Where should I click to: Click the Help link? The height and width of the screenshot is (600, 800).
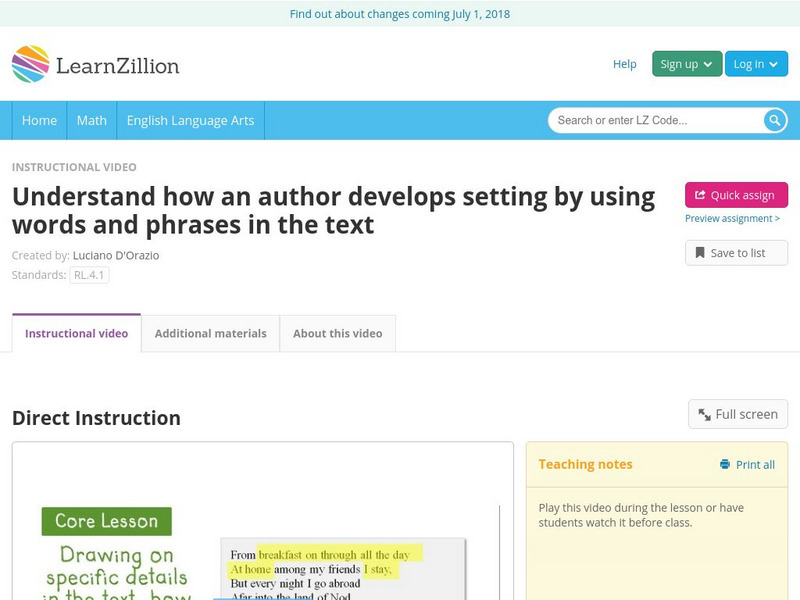tap(624, 64)
